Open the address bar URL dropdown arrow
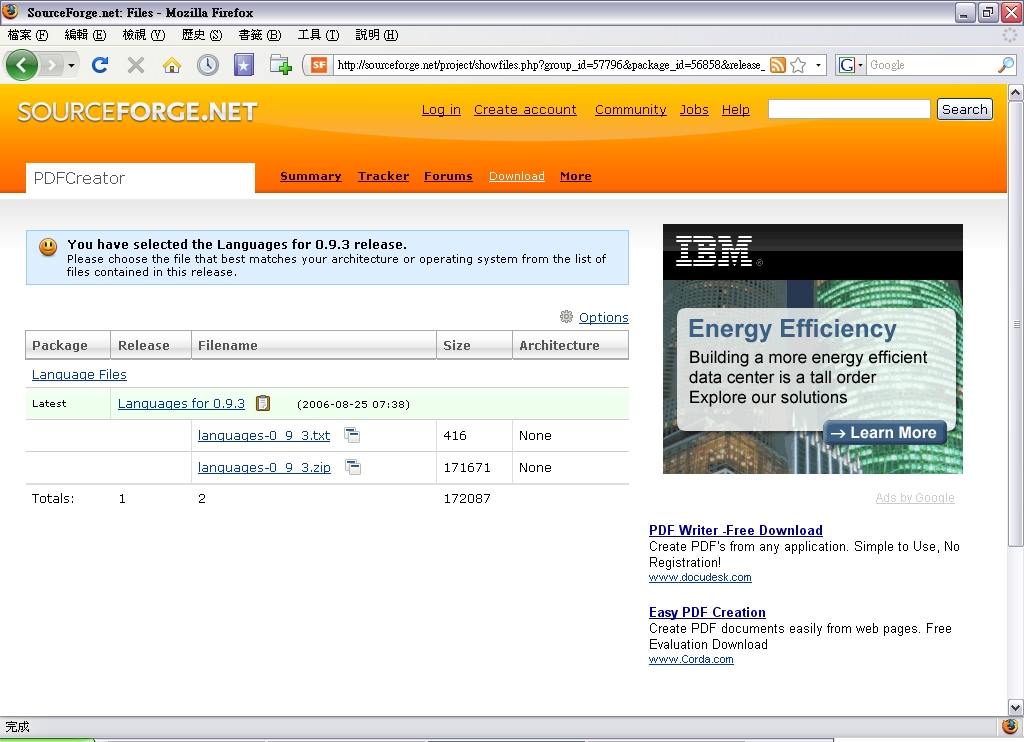1024x742 pixels. 818,65
